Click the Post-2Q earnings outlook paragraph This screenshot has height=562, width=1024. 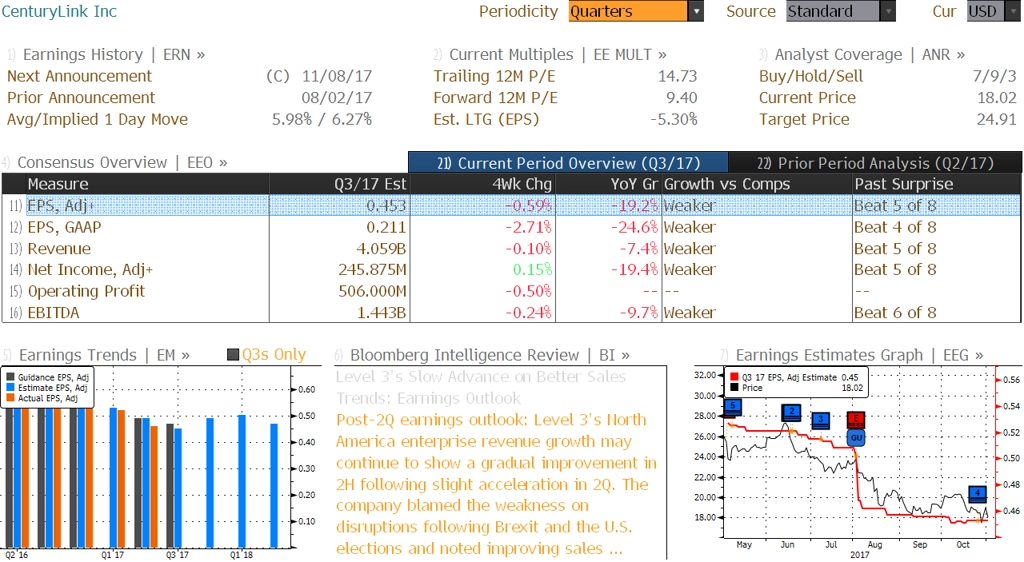pyautogui.click(x=496, y=484)
